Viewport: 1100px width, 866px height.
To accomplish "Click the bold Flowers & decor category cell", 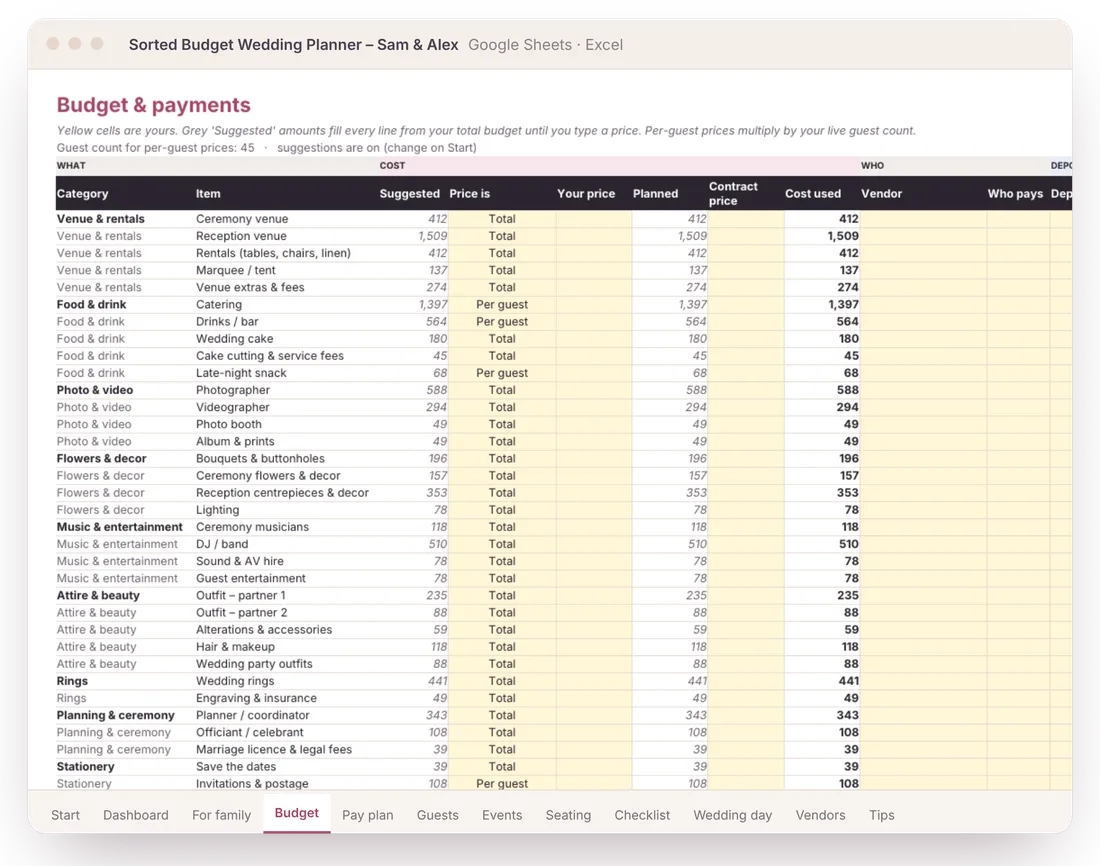I will (x=102, y=458).
